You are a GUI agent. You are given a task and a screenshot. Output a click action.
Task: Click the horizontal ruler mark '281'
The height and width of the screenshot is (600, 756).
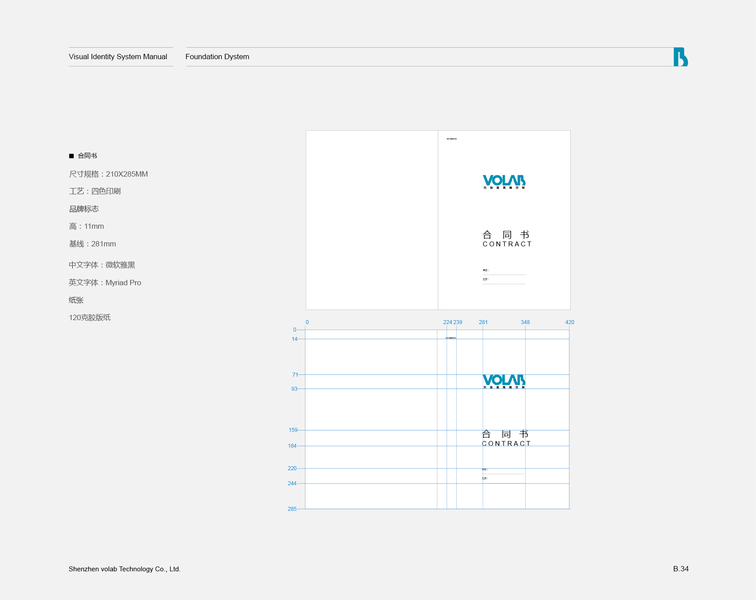pyautogui.click(x=483, y=322)
